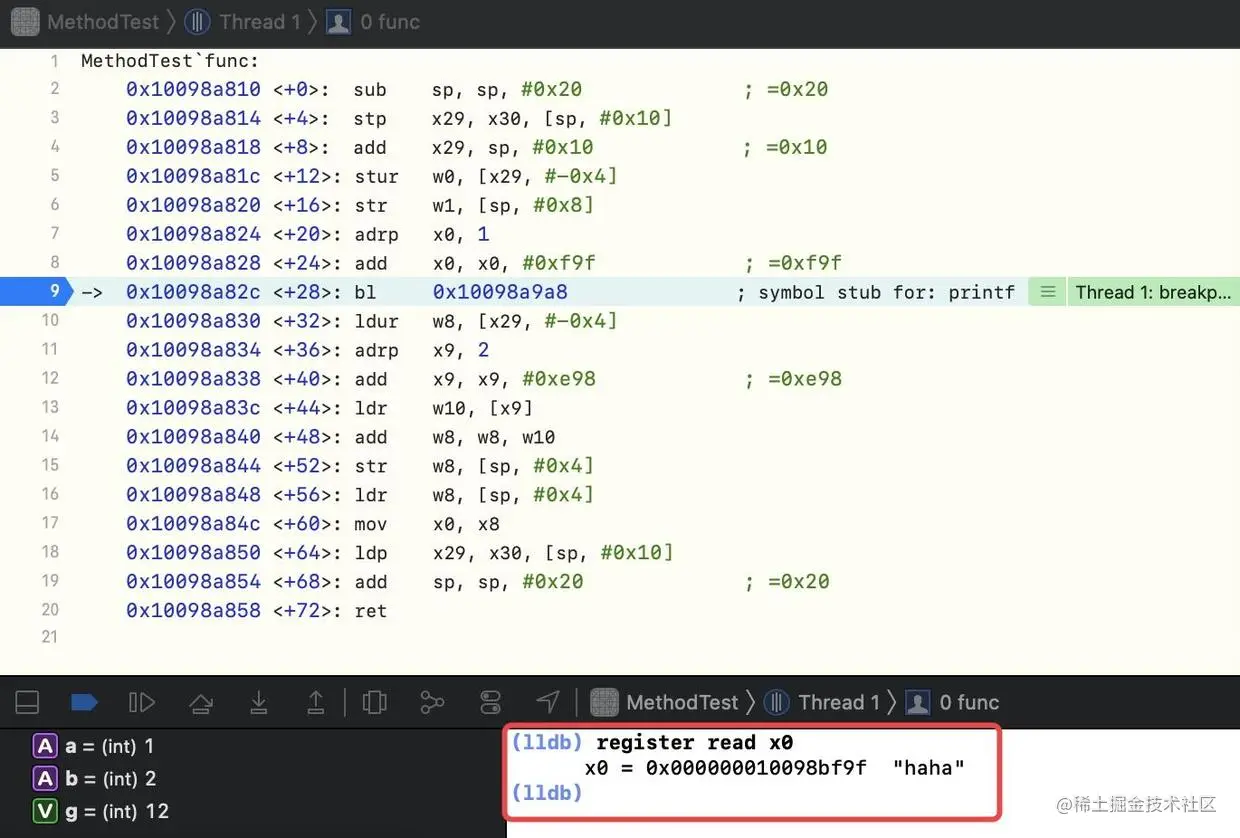Screen dimensions: 1240x838
Task: Open Environment Overrides
Action: pyautogui.click(x=490, y=702)
